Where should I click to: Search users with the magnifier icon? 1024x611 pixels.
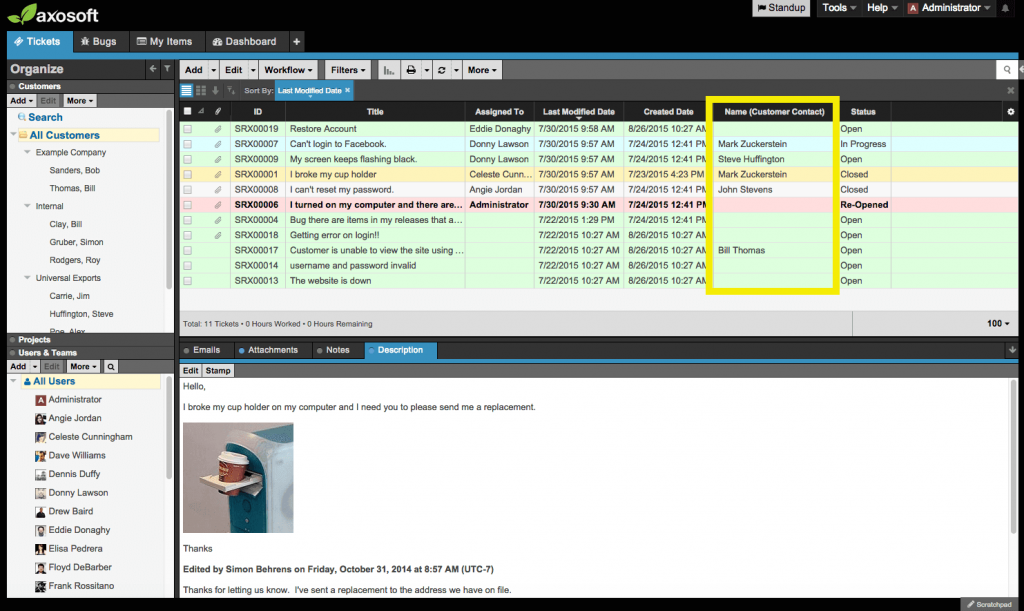pos(111,367)
